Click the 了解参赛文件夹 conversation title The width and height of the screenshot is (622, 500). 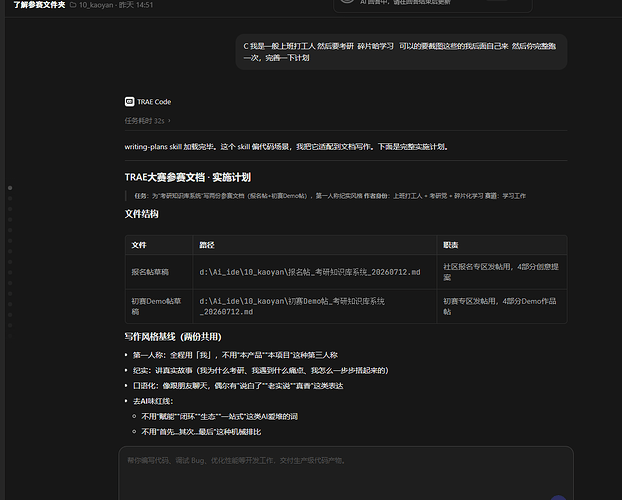coord(39,5)
